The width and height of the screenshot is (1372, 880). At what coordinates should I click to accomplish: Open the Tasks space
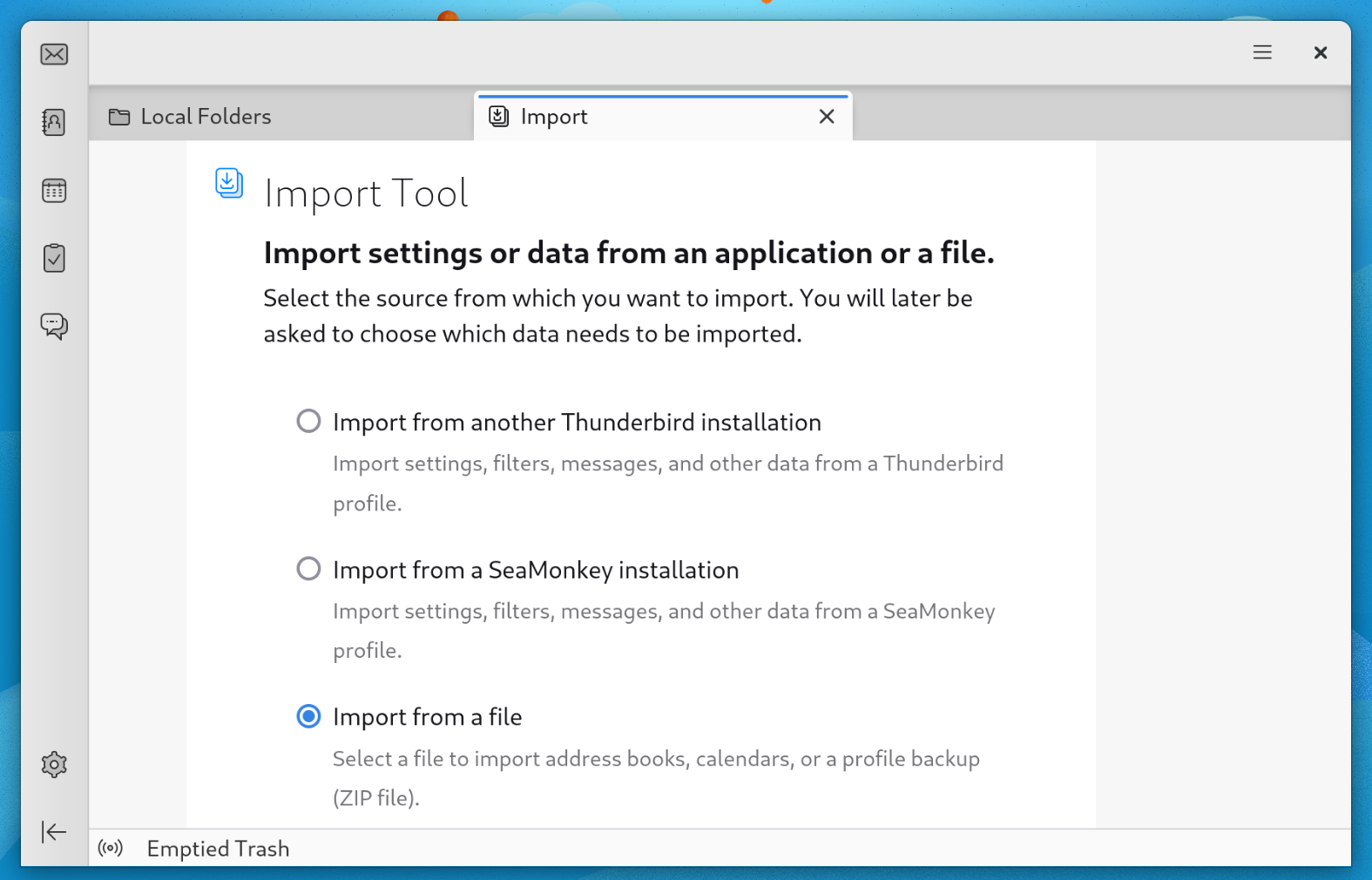point(54,258)
